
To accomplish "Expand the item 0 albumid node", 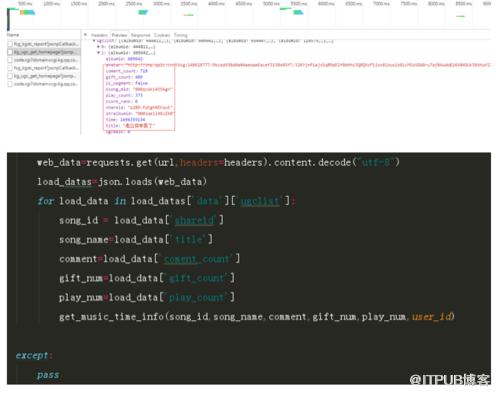I will [x=98, y=47].
